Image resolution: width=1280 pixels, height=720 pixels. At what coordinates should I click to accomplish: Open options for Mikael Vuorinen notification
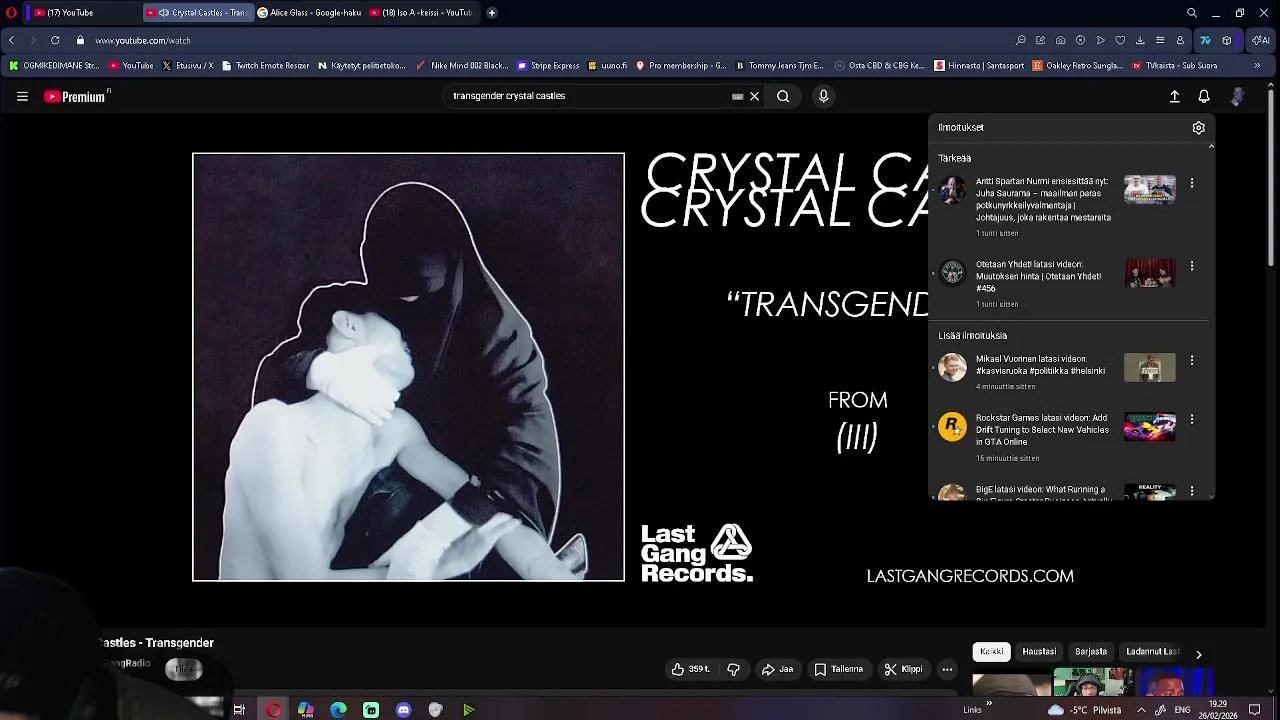1192,360
